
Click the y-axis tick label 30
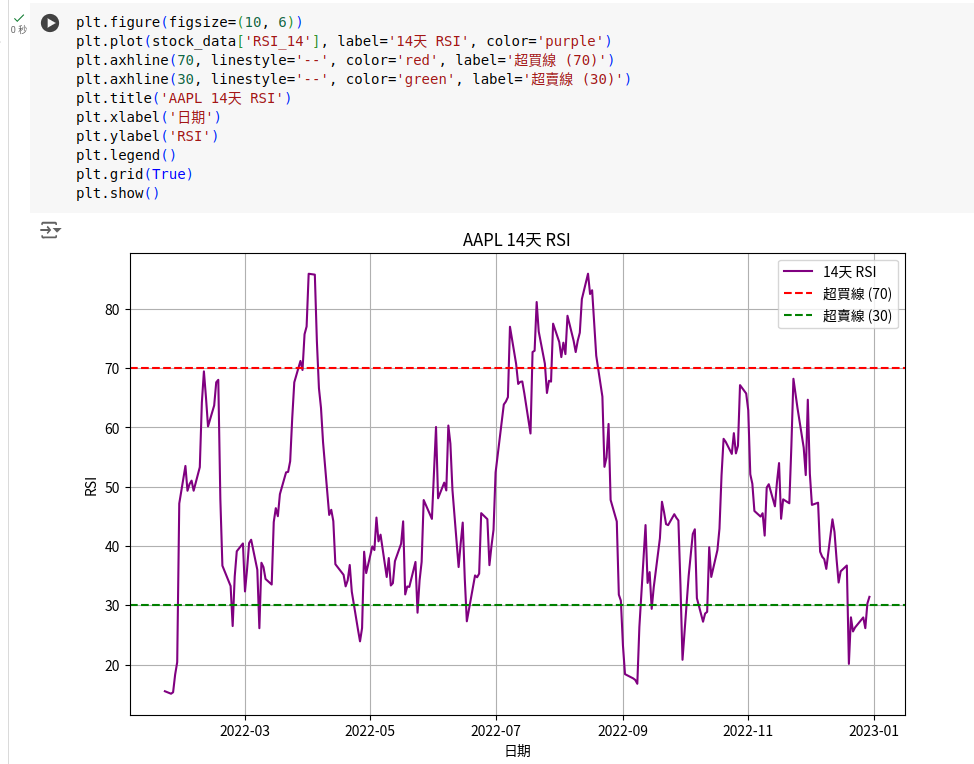(112, 606)
